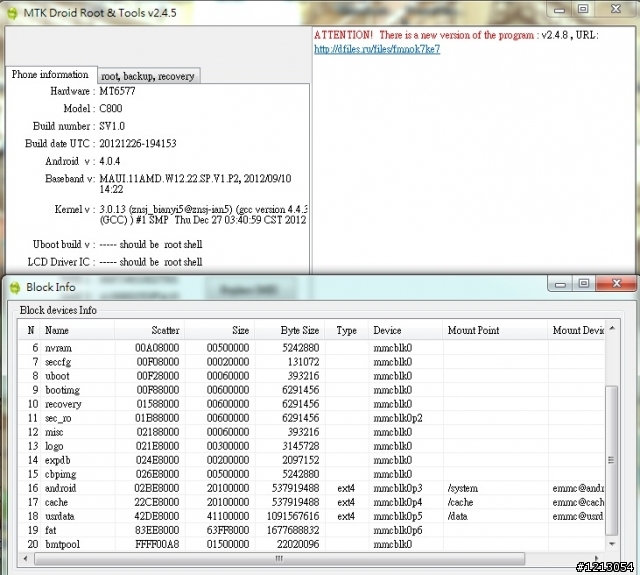The image size is (640, 575).
Task: Click the FFFF00A8 scatter value
Action: (x=157, y=544)
